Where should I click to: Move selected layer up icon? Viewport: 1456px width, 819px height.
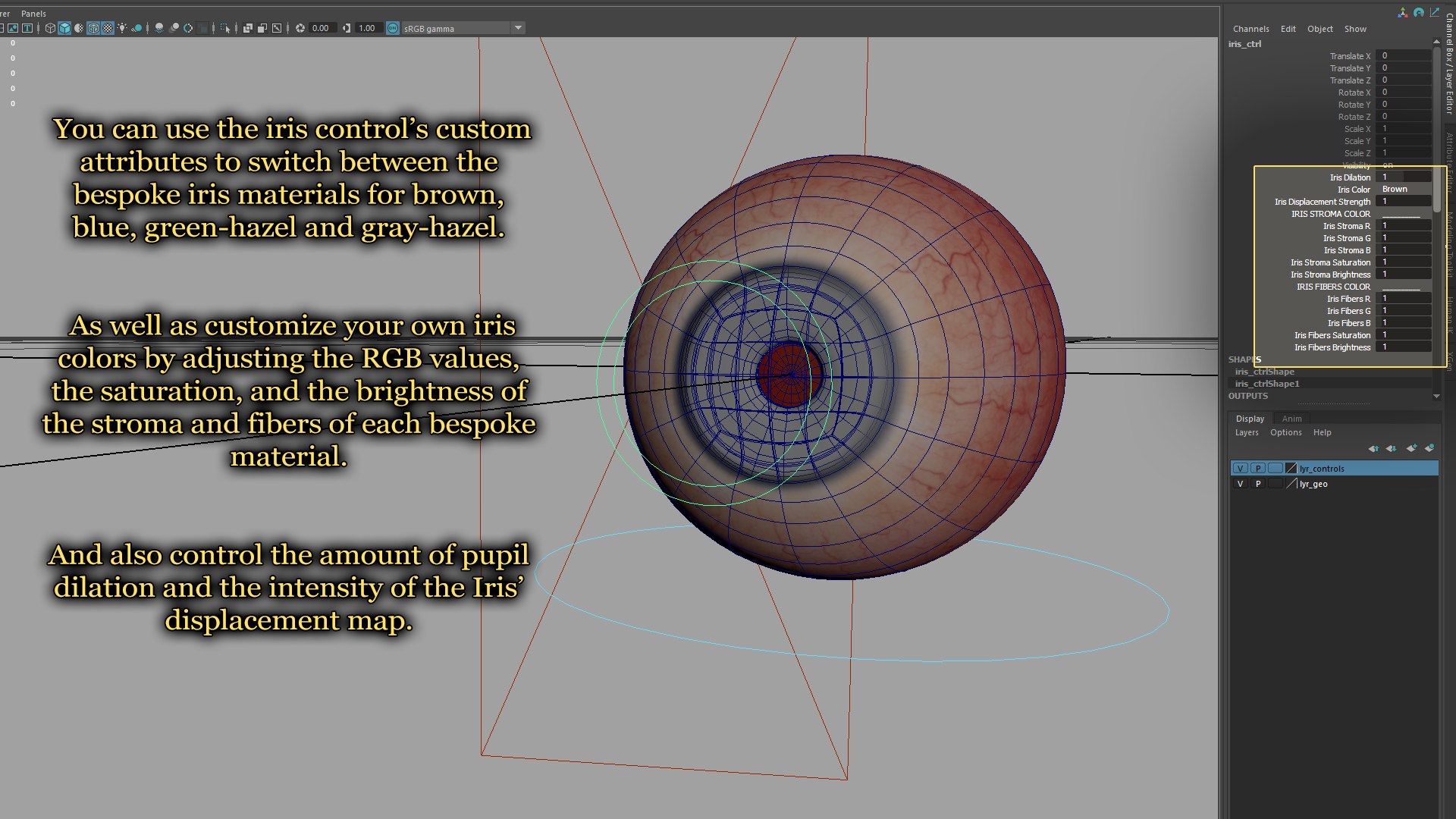click(1373, 448)
